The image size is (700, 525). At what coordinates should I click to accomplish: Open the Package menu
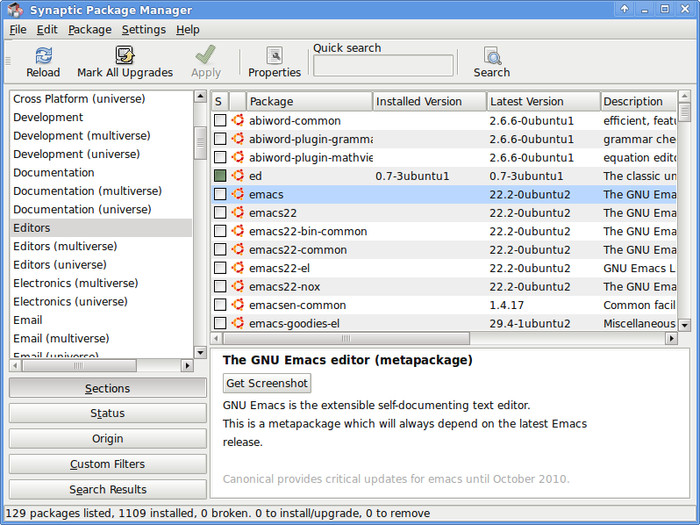click(90, 29)
